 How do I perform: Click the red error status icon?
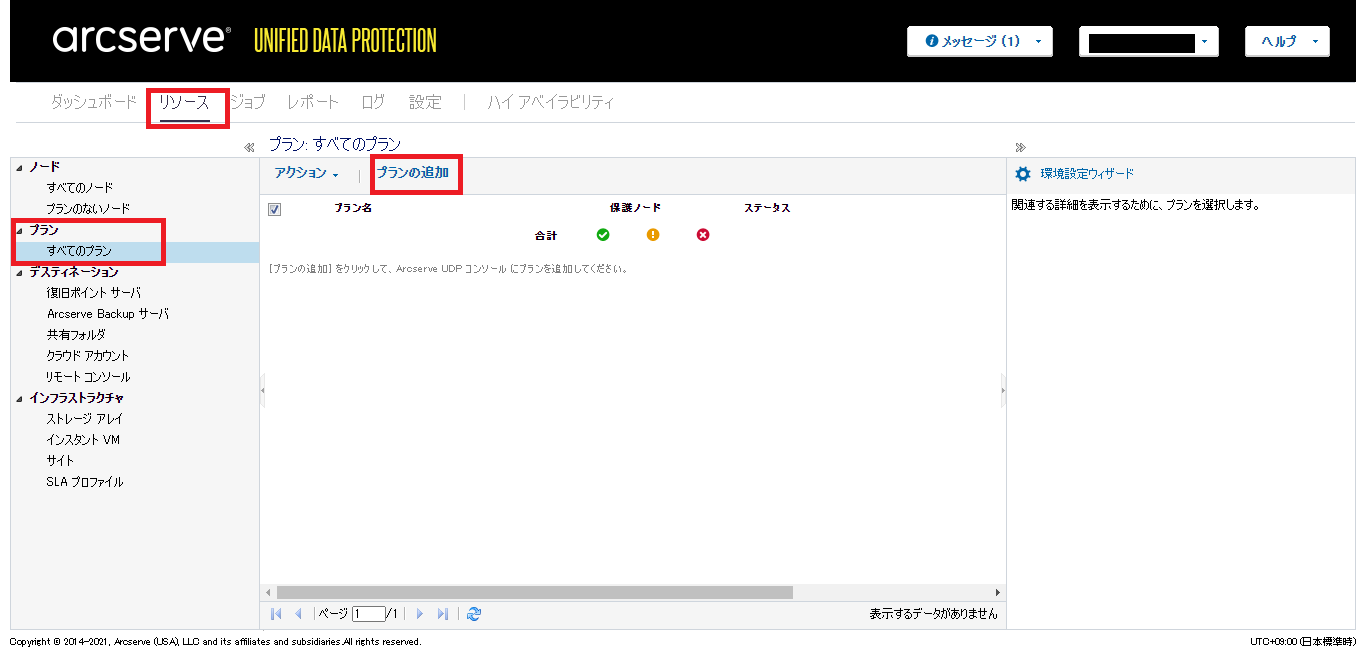coord(703,235)
